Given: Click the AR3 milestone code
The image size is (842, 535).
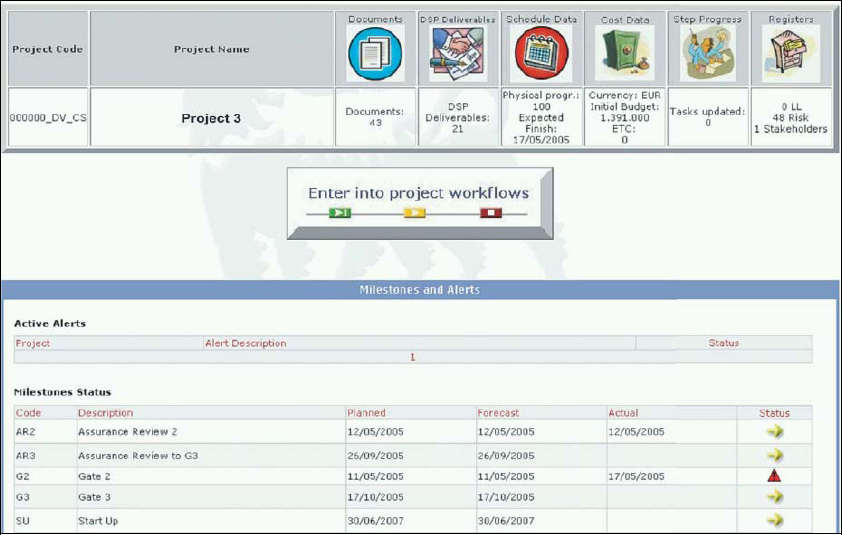Looking at the screenshot, I should click(x=26, y=456).
